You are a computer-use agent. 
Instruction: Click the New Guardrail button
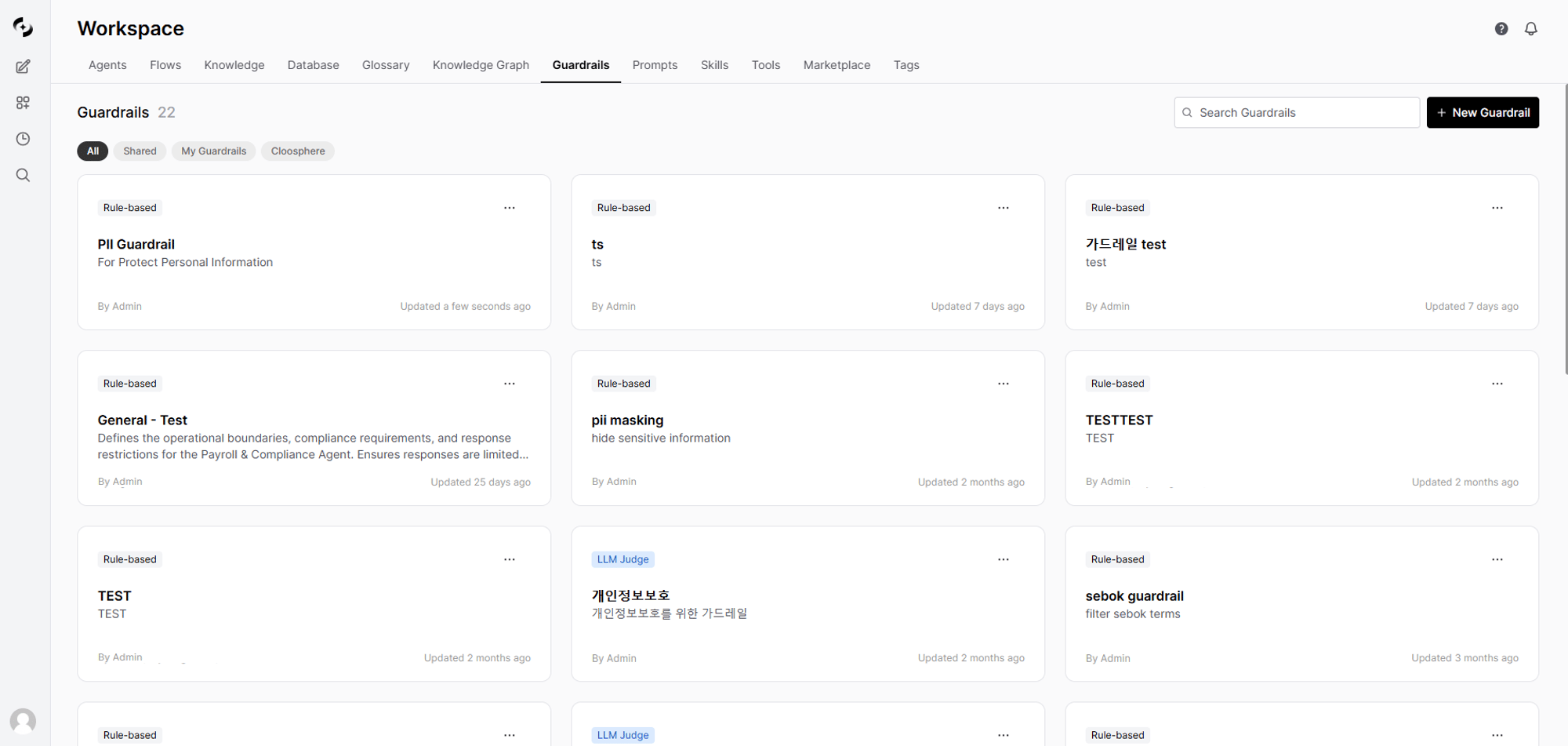tap(1483, 113)
